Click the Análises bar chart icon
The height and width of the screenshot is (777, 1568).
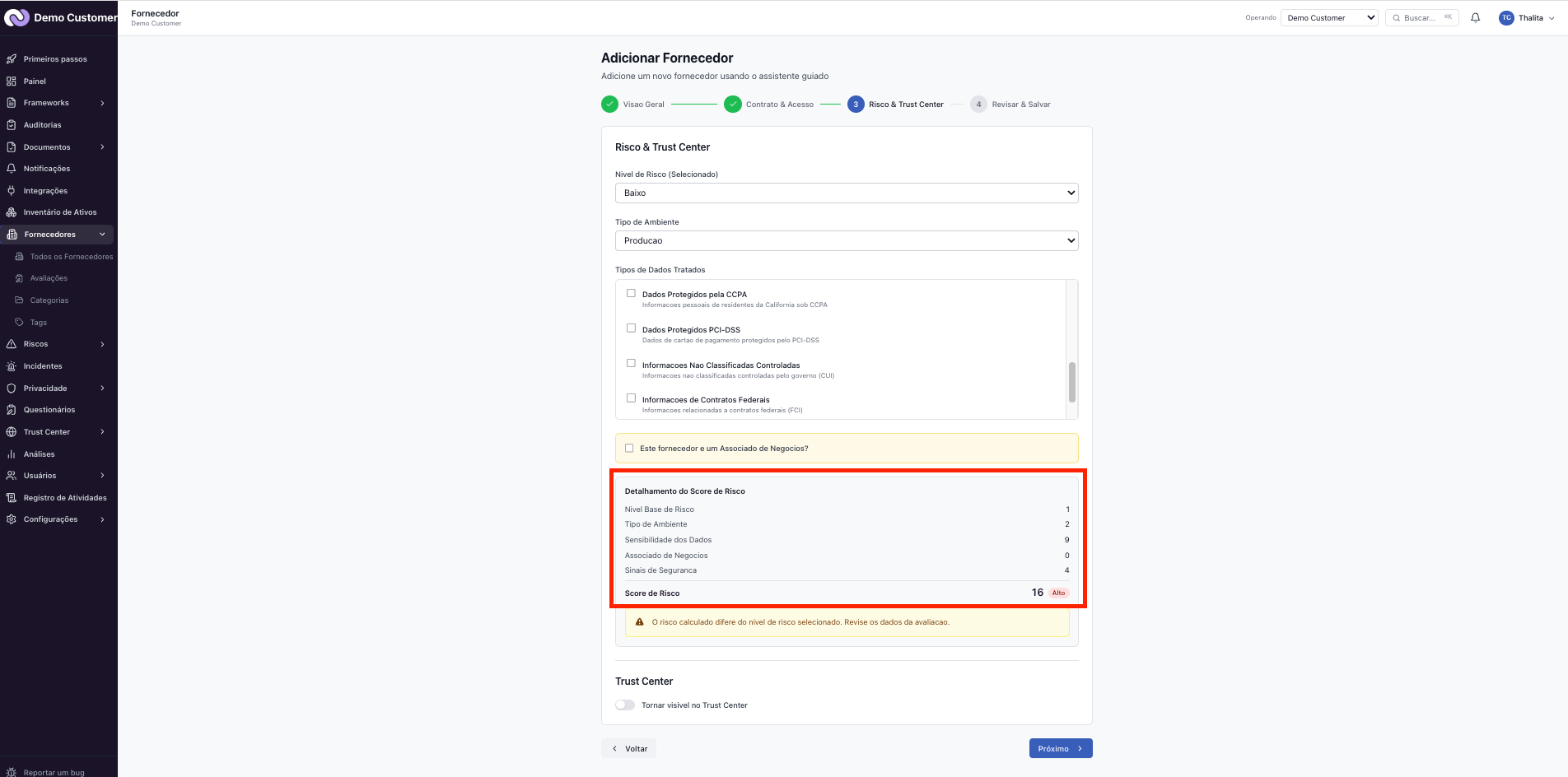12,454
